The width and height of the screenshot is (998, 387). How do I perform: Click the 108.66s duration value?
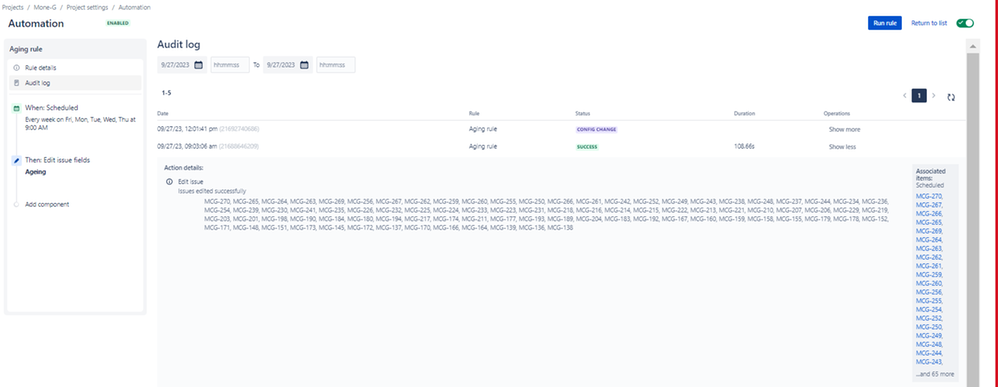coord(745,146)
